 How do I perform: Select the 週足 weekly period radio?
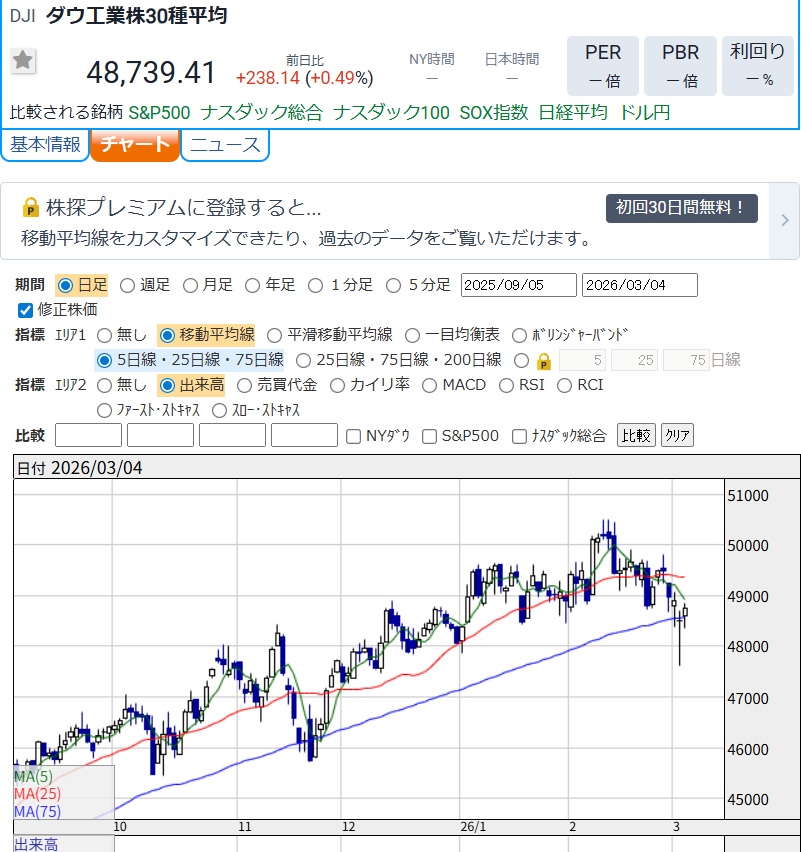[x=128, y=285]
